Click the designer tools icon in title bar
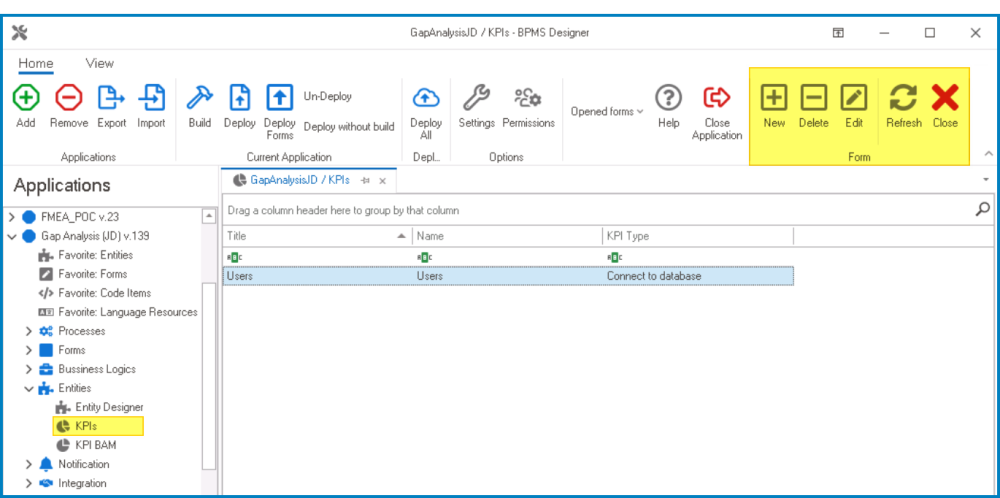 pyautogui.click(x=20, y=33)
